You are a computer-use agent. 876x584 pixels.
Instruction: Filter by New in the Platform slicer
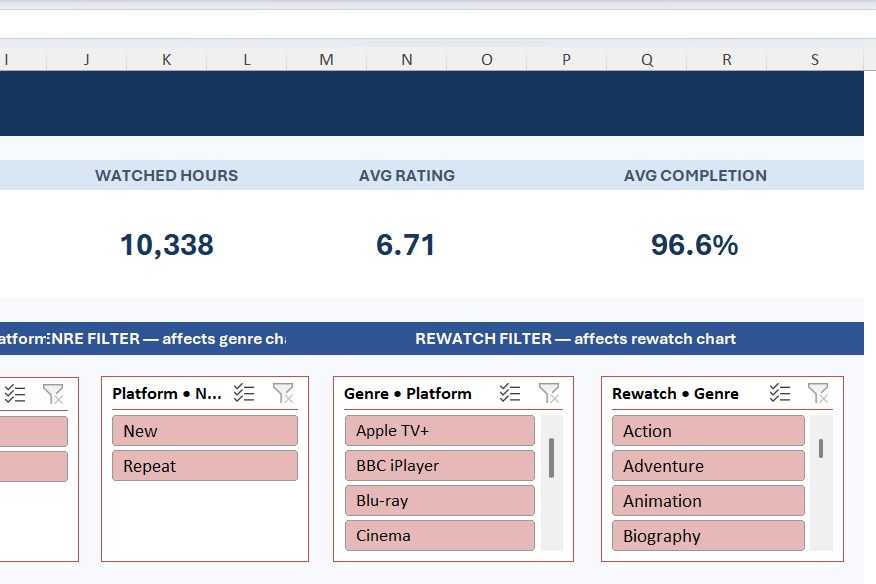coord(205,431)
